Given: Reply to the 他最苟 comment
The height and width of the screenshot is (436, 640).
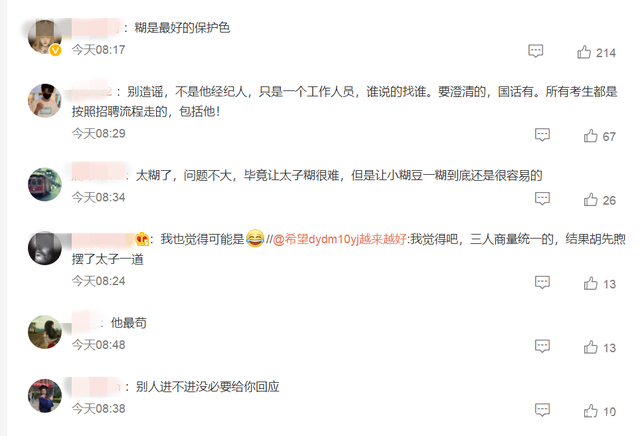Looking at the screenshot, I should pos(542,346).
